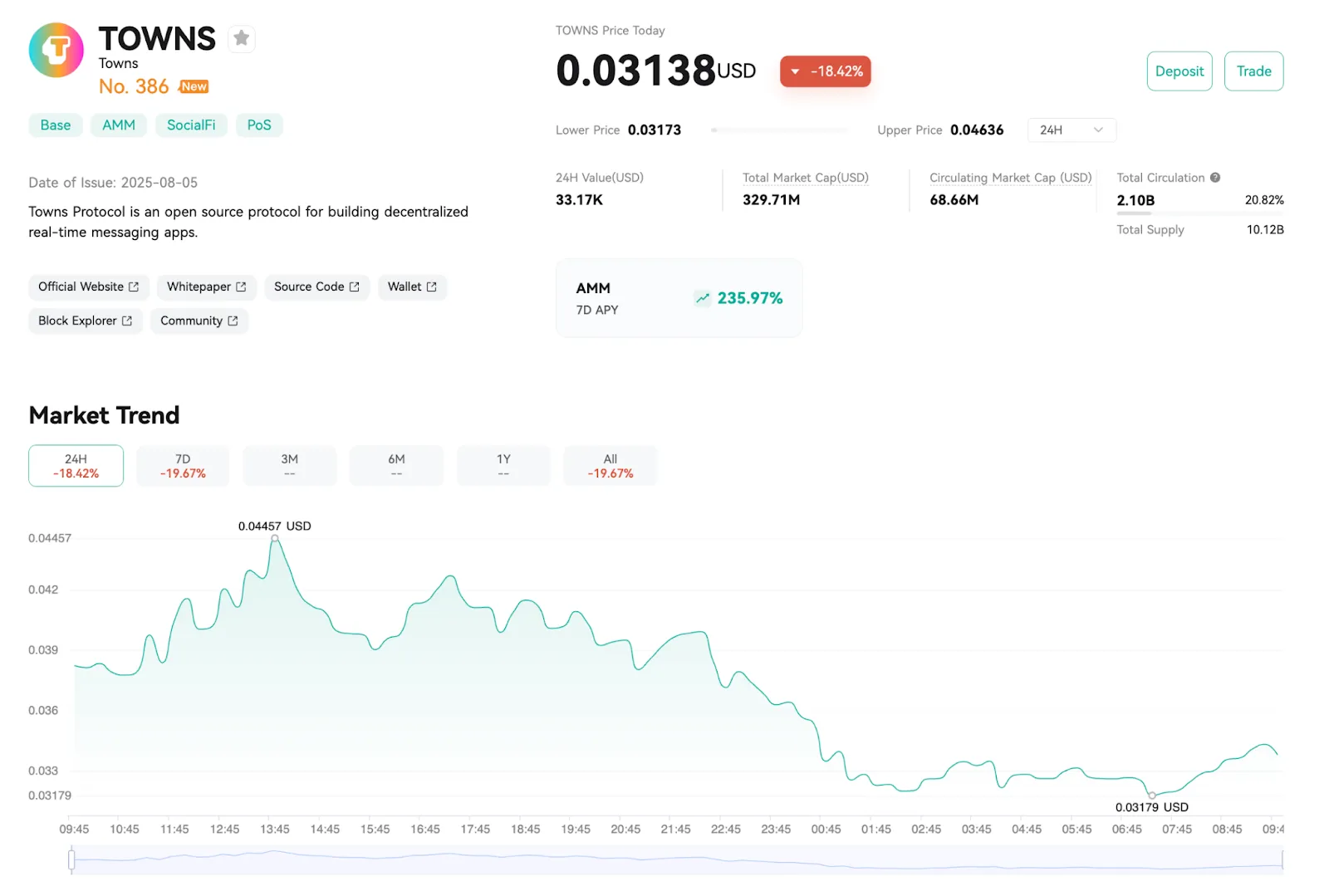Click the Upper Price 0.04636 value
This screenshot has width=1329, height=896.
point(977,130)
